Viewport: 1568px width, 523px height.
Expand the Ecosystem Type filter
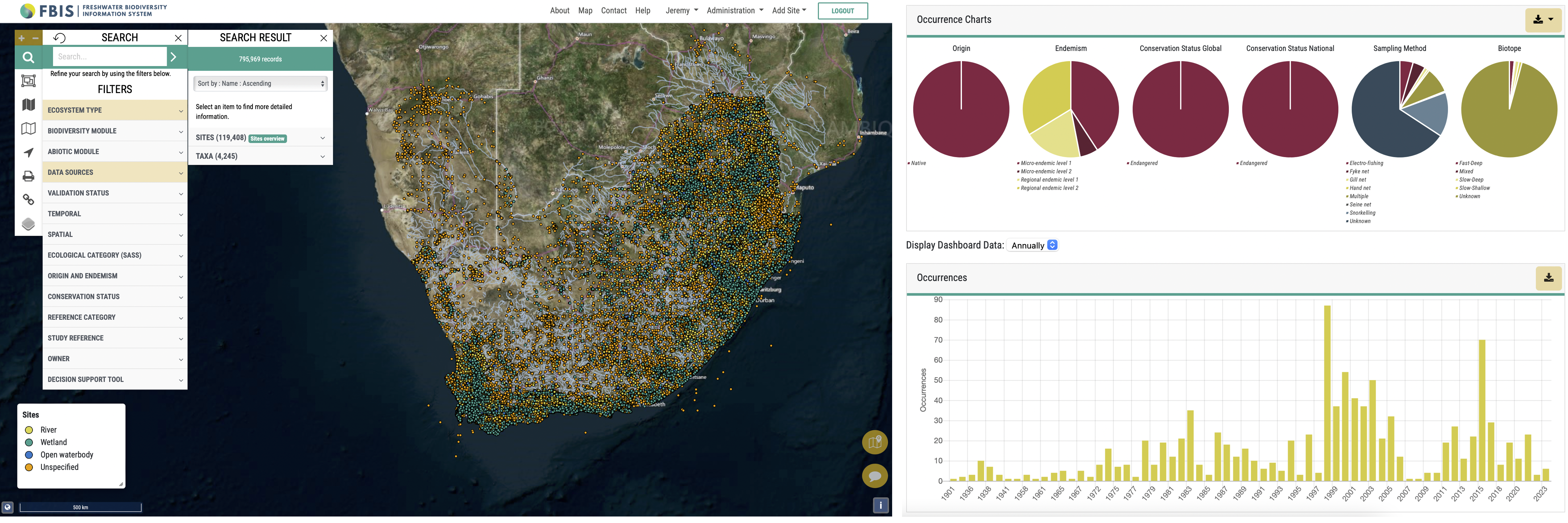(x=114, y=110)
